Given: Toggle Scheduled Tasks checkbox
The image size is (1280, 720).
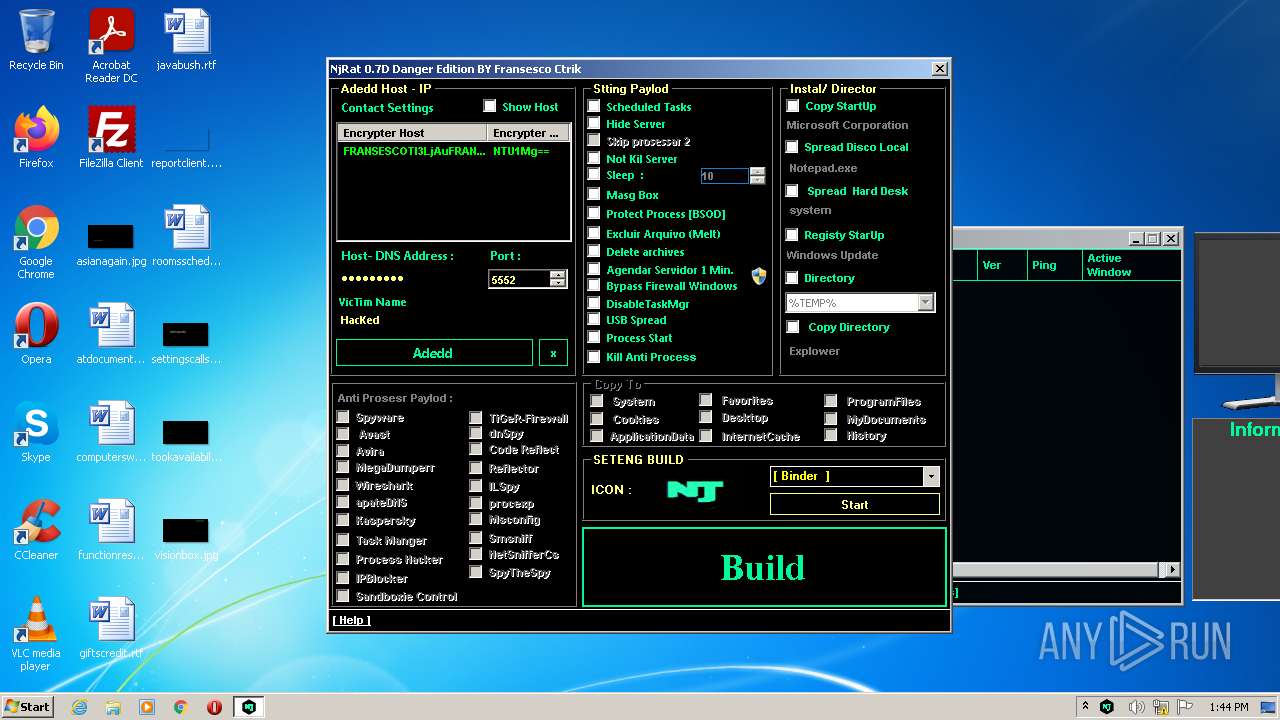Looking at the screenshot, I should [x=594, y=106].
